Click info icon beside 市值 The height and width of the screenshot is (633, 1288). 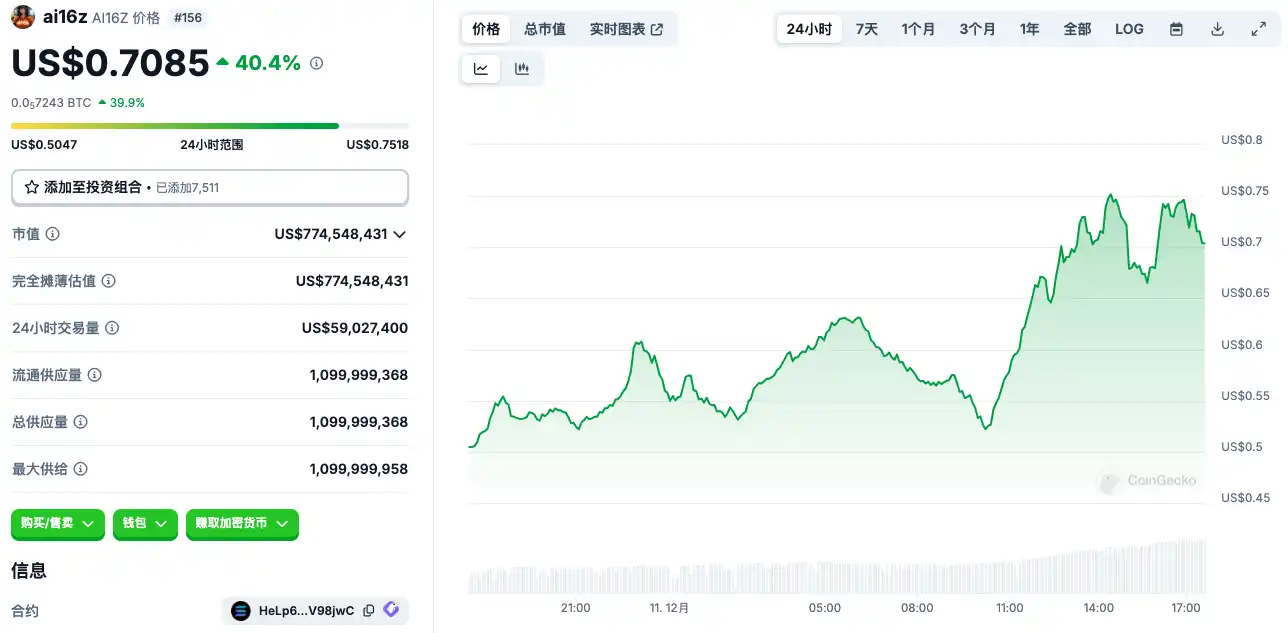tap(53, 234)
